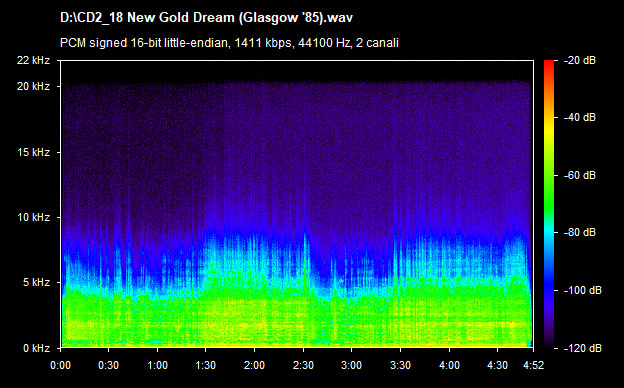Click the 4:52 end time label

point(533,365)
